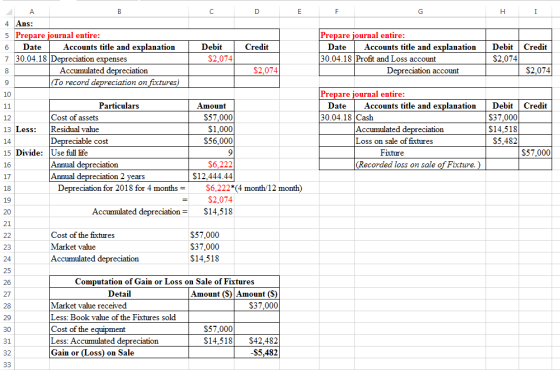This screenshot has height=370, width=560.
Task: Click 'Profit and Loss account' cell
Action: pyautogui.click(x=420, y=59)
